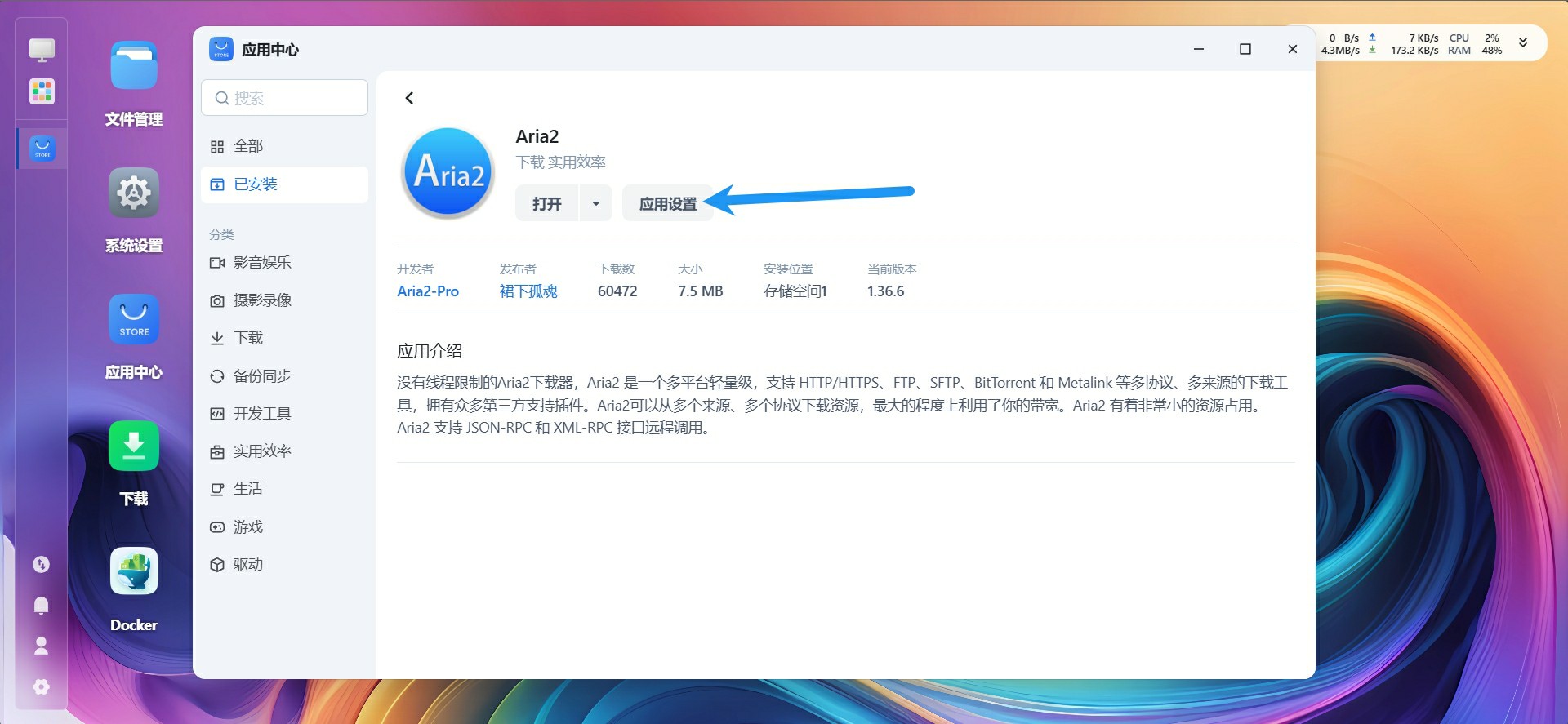Open the 开发工具 category
Image resolution: width=1568 pixels, height=724 pixels.
261,414
